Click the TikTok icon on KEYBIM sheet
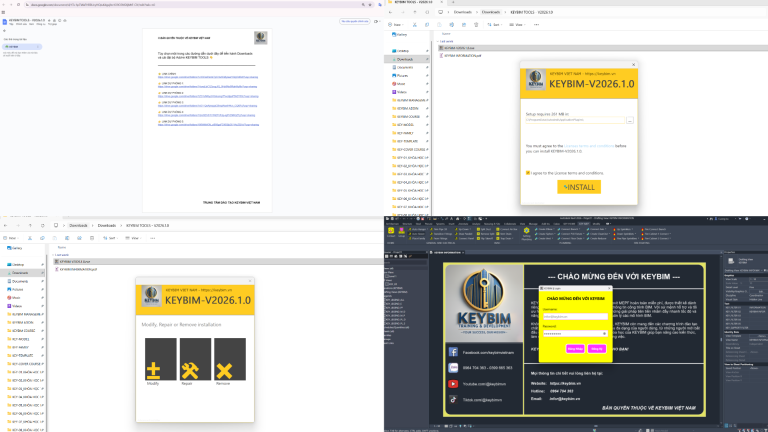Viewport: 768px width, 432px height. 453,400
